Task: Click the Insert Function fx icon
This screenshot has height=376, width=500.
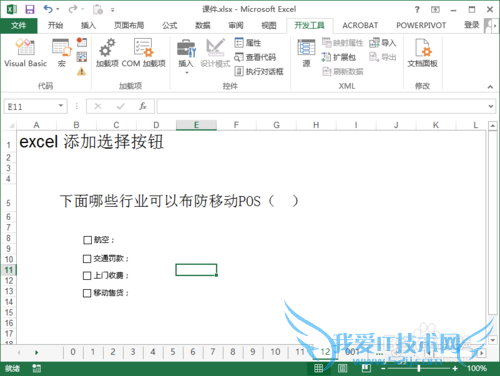Action: (x=143, y=106)
